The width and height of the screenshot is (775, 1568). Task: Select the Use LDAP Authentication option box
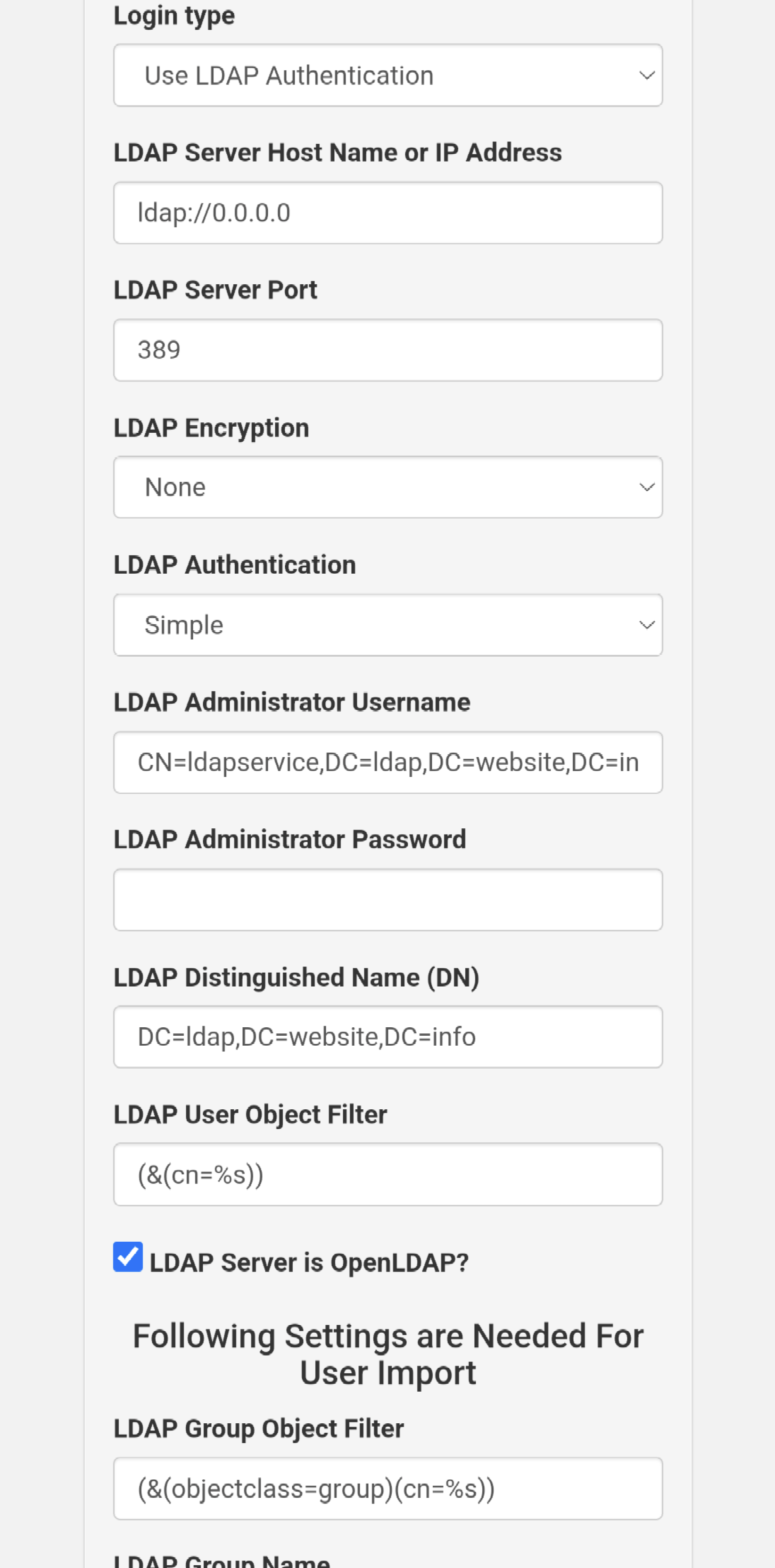pyautogui.click(x=387, y=75)
